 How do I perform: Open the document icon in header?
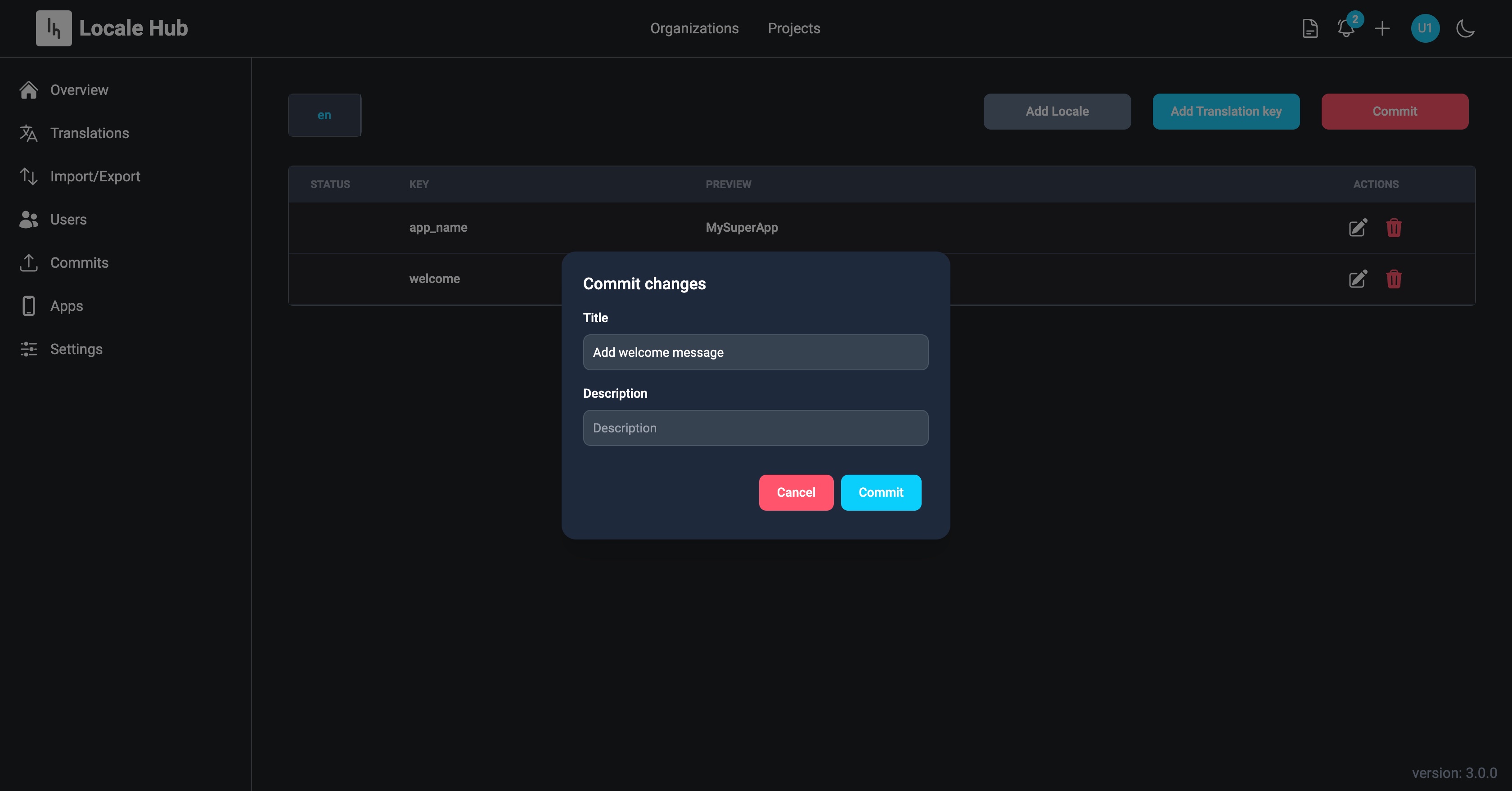coord(1309,28)
